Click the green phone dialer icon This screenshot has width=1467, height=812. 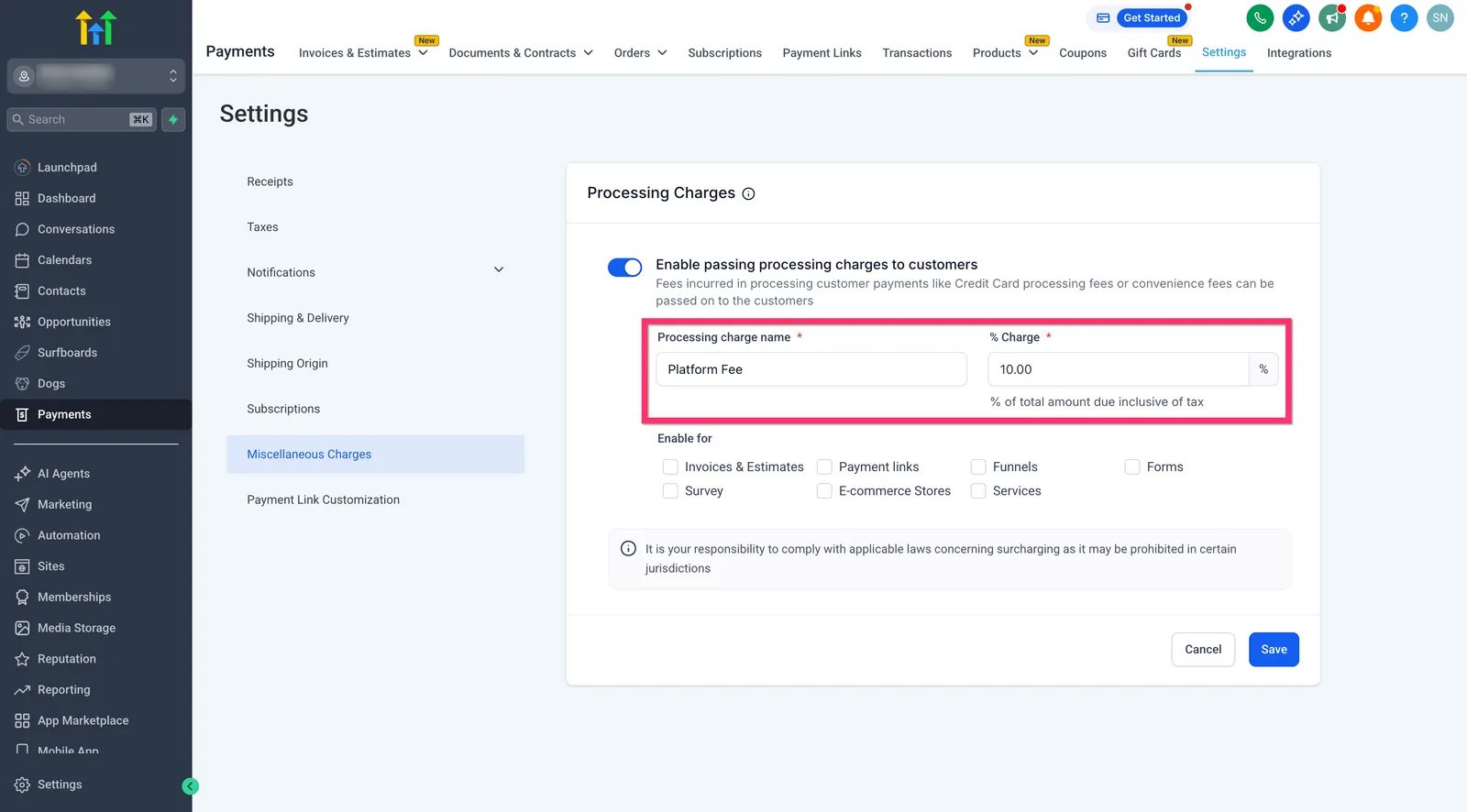coord(1260,17)
